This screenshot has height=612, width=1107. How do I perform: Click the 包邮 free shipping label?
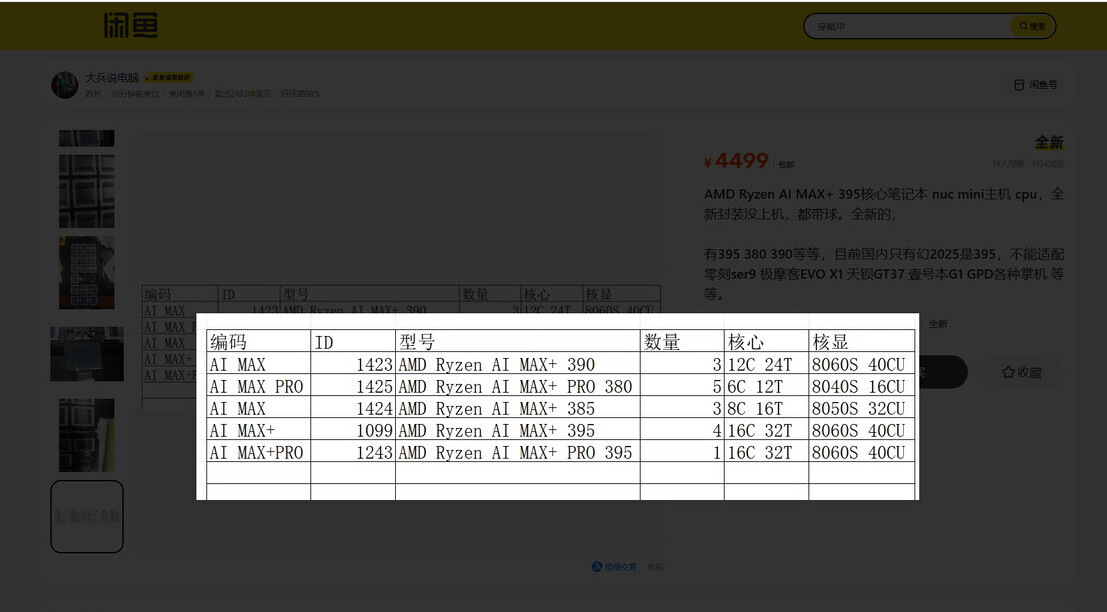pos(786,164)
